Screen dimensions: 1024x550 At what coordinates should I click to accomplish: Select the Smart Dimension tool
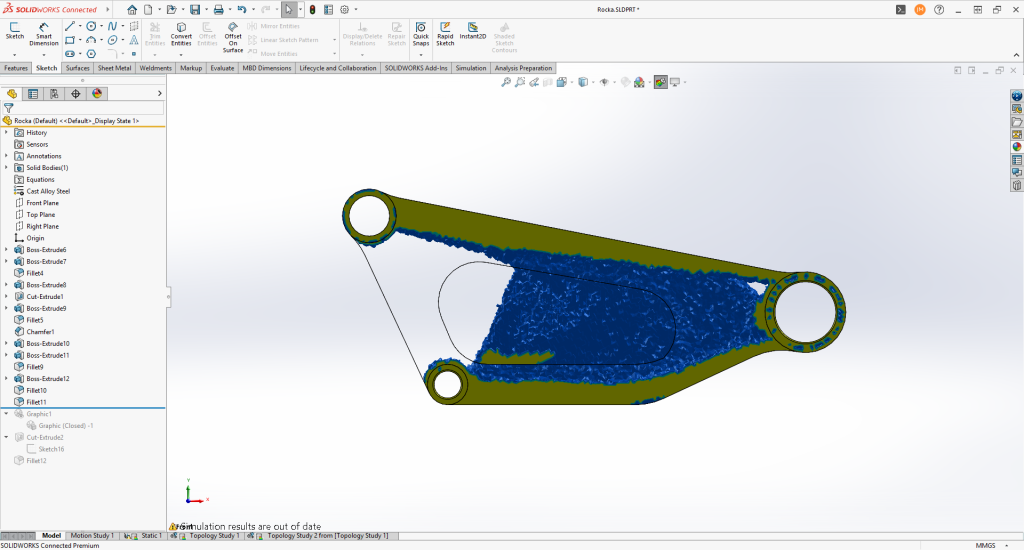44,34
